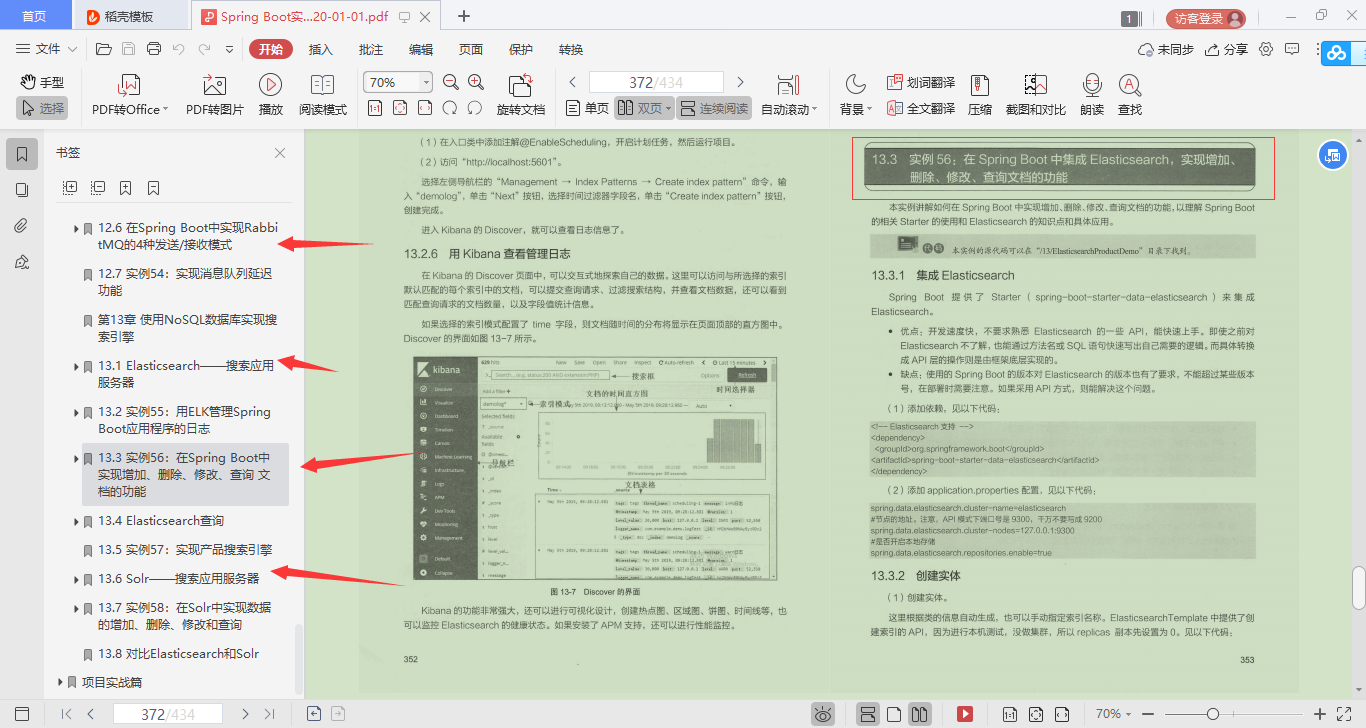The width and height of the screenshot is (1366, 728).
Task: Jump to last page in status bar
Action: click(269, 714)
